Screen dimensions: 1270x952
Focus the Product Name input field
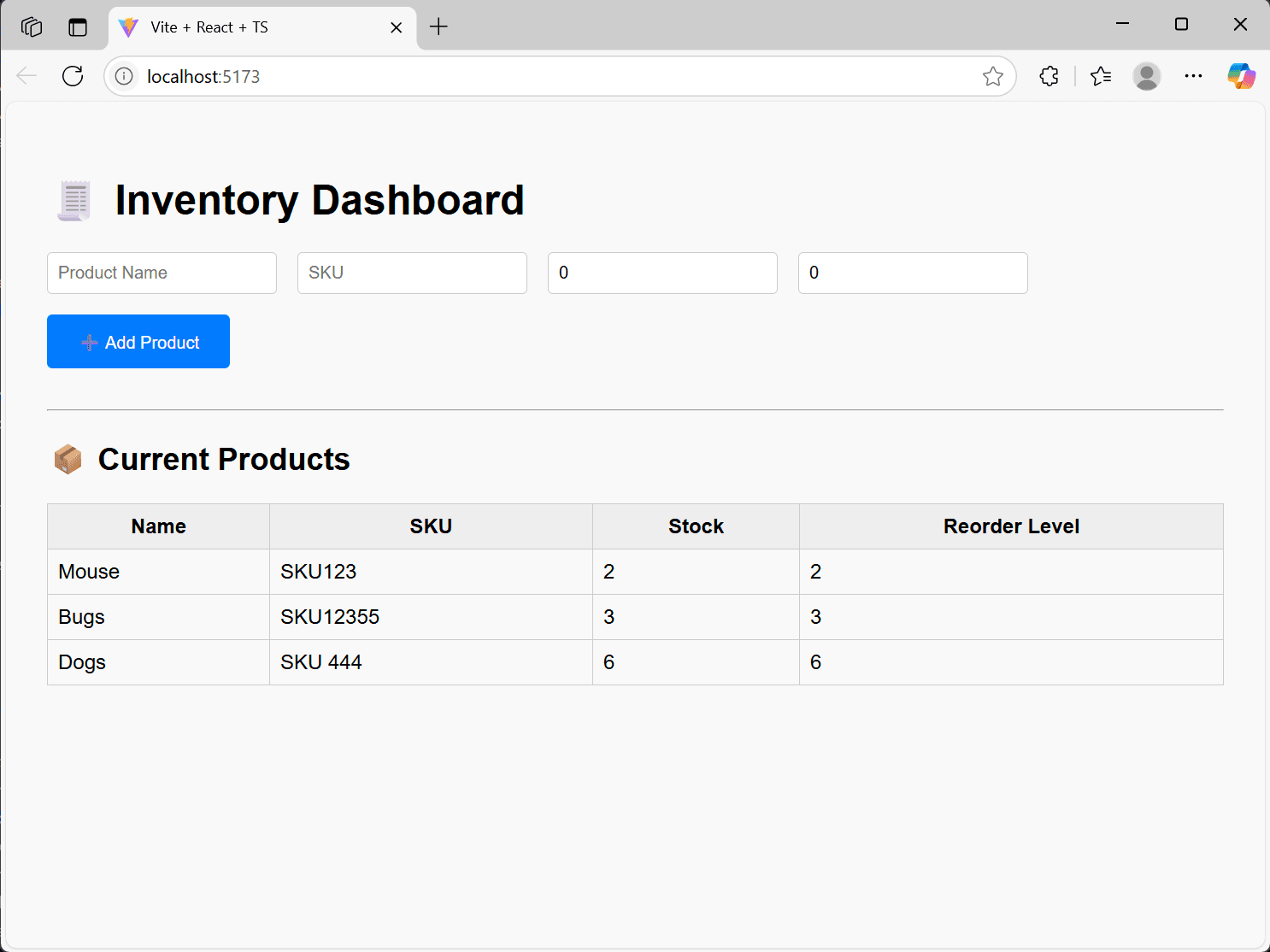[x=162, y=273]
